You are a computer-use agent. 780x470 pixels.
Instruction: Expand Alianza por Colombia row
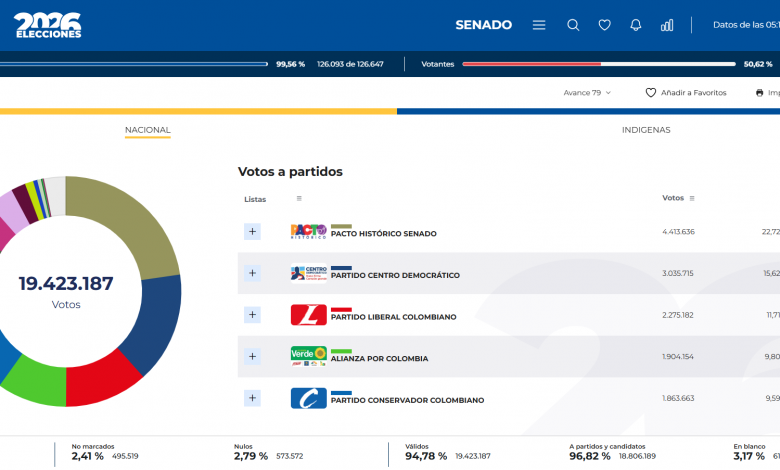(x=252, y=356)
